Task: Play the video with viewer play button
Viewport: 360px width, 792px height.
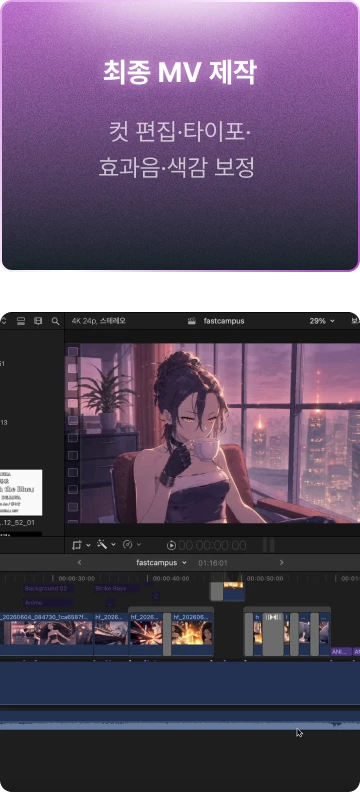Action: coord(171,546)
